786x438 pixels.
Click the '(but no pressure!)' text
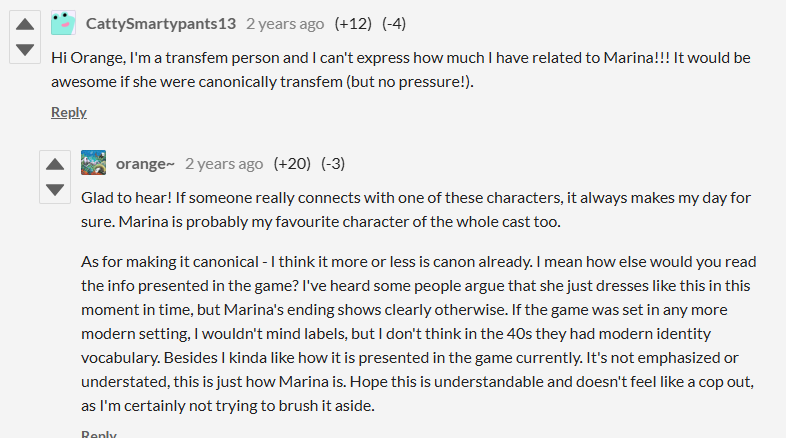pos(410,82)
